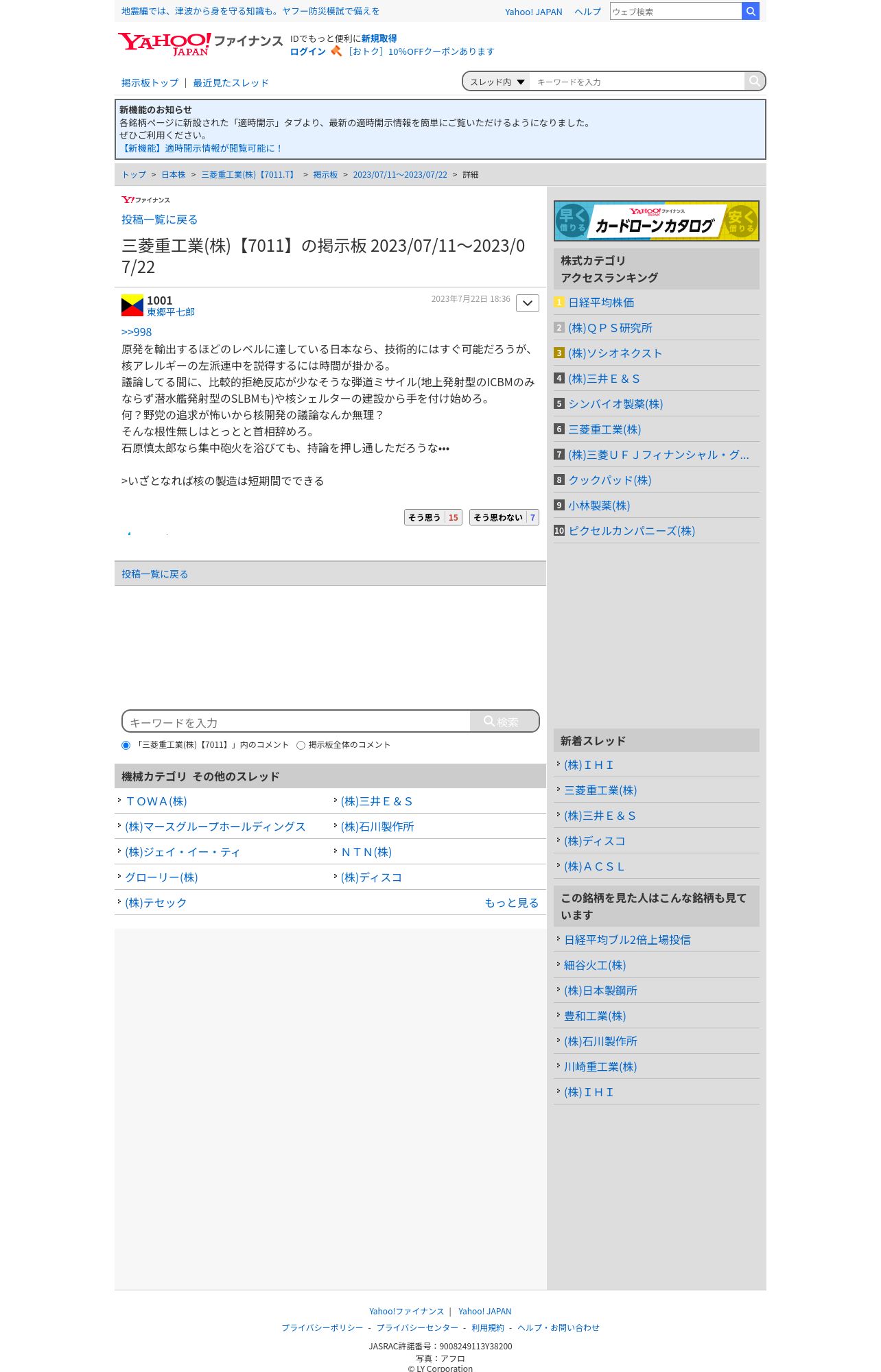Image resolution: width=881 pixels, height=1372 pixels.
Task: Open グローリー(株) thread
Action: pyautogui.click(x=161, y=877)
